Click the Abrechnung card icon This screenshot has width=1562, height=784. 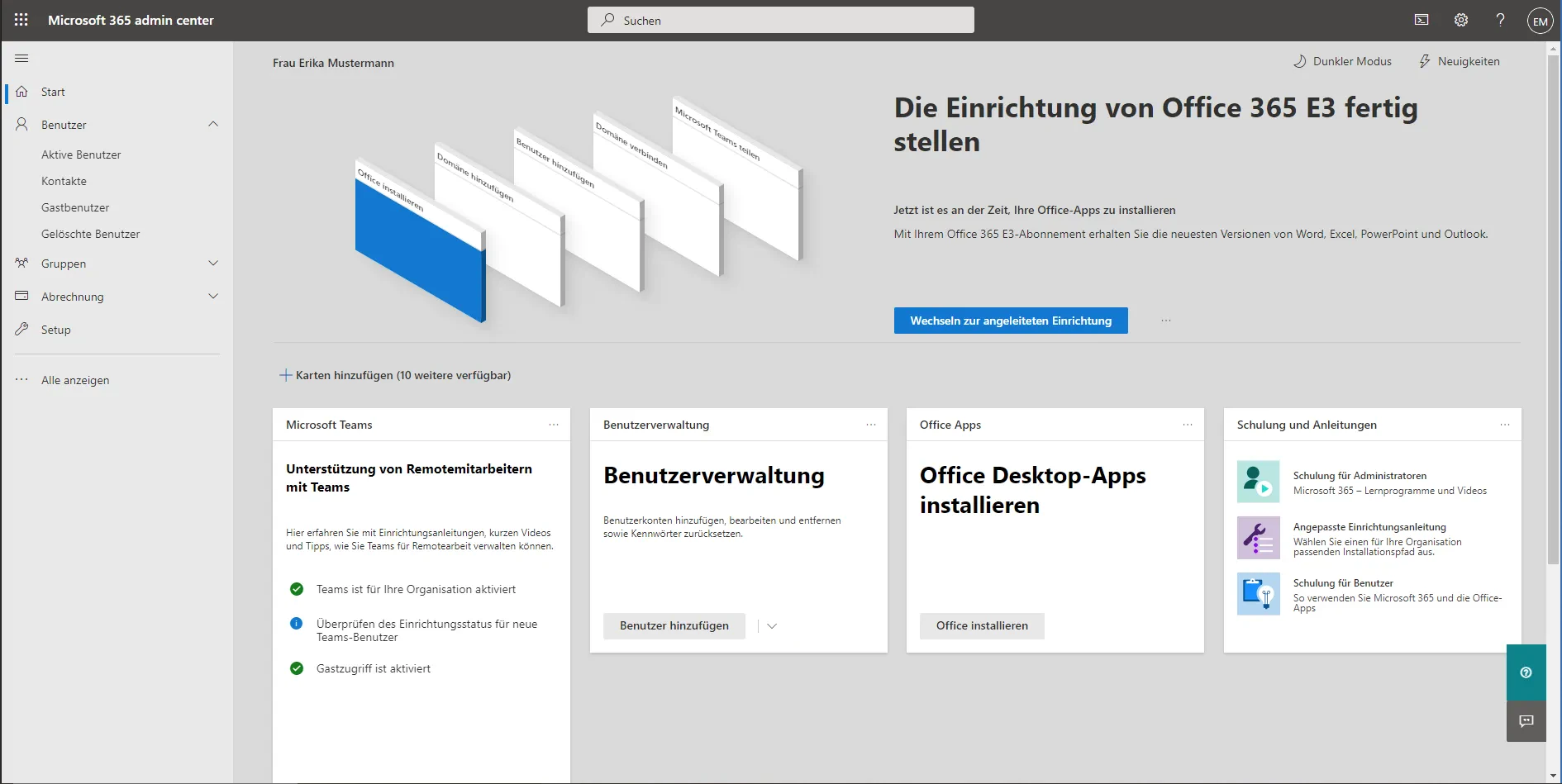(22, 296)
